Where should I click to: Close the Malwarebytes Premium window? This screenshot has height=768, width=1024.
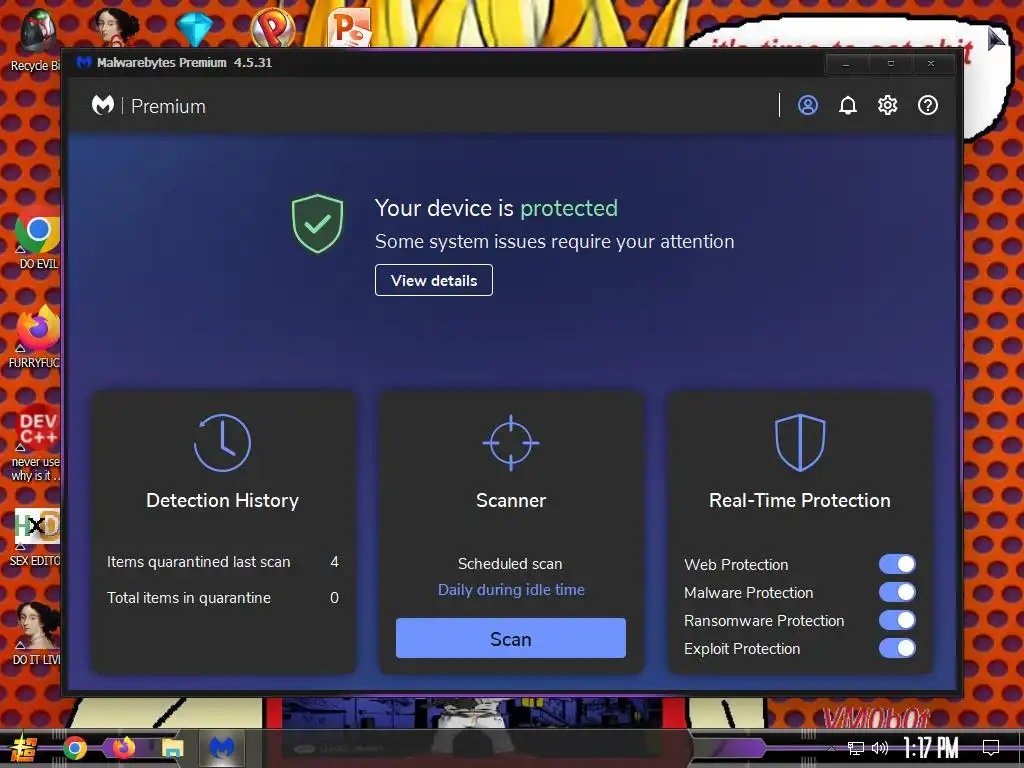point(932,64)
